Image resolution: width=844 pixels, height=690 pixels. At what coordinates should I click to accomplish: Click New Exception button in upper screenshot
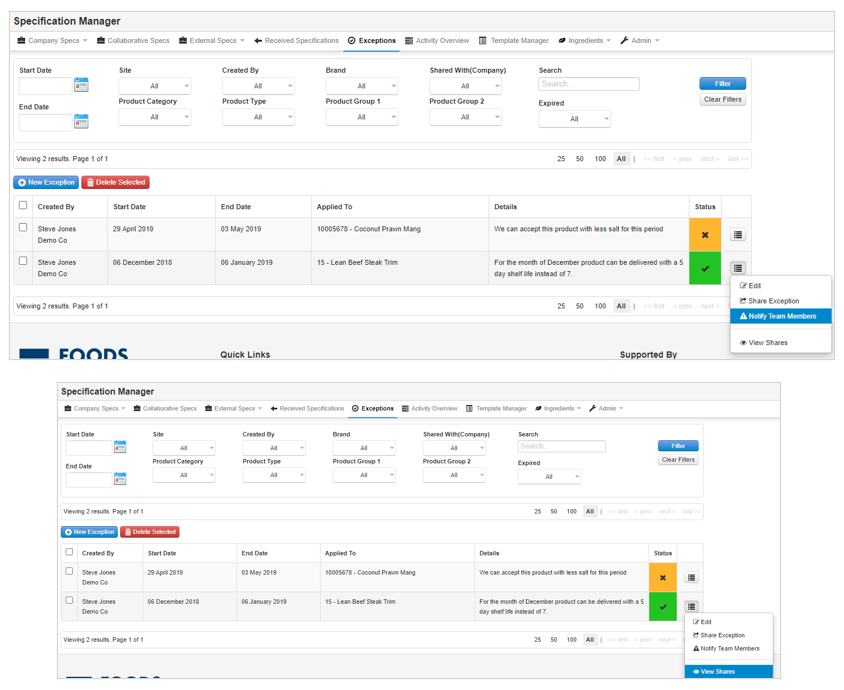point(46,182)
